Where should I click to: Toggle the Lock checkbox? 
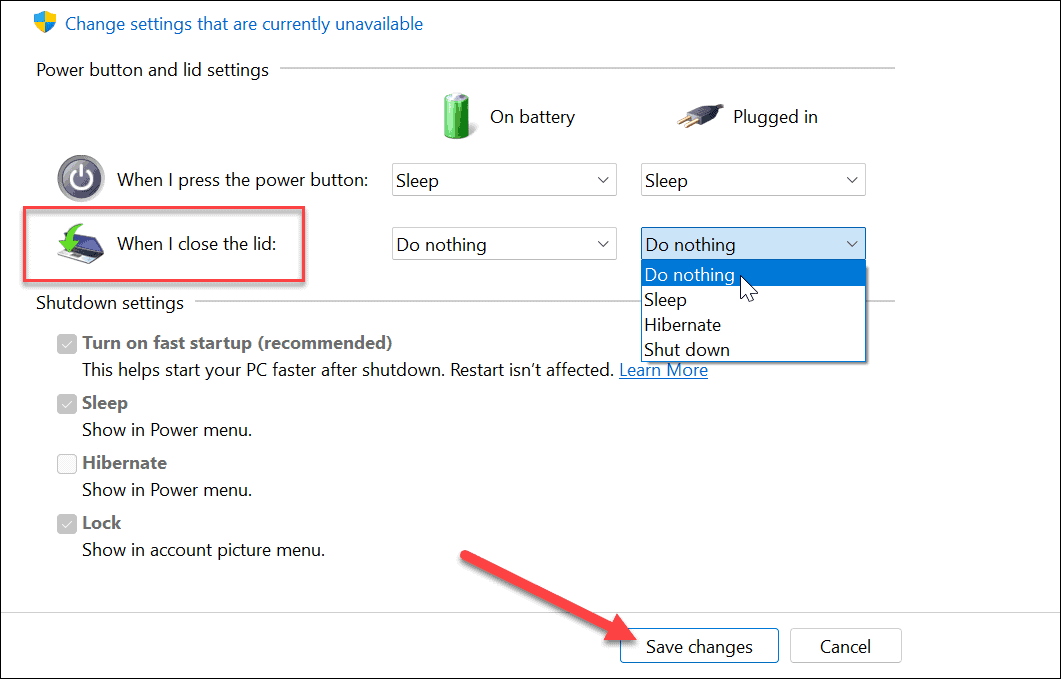pos(67,524)
